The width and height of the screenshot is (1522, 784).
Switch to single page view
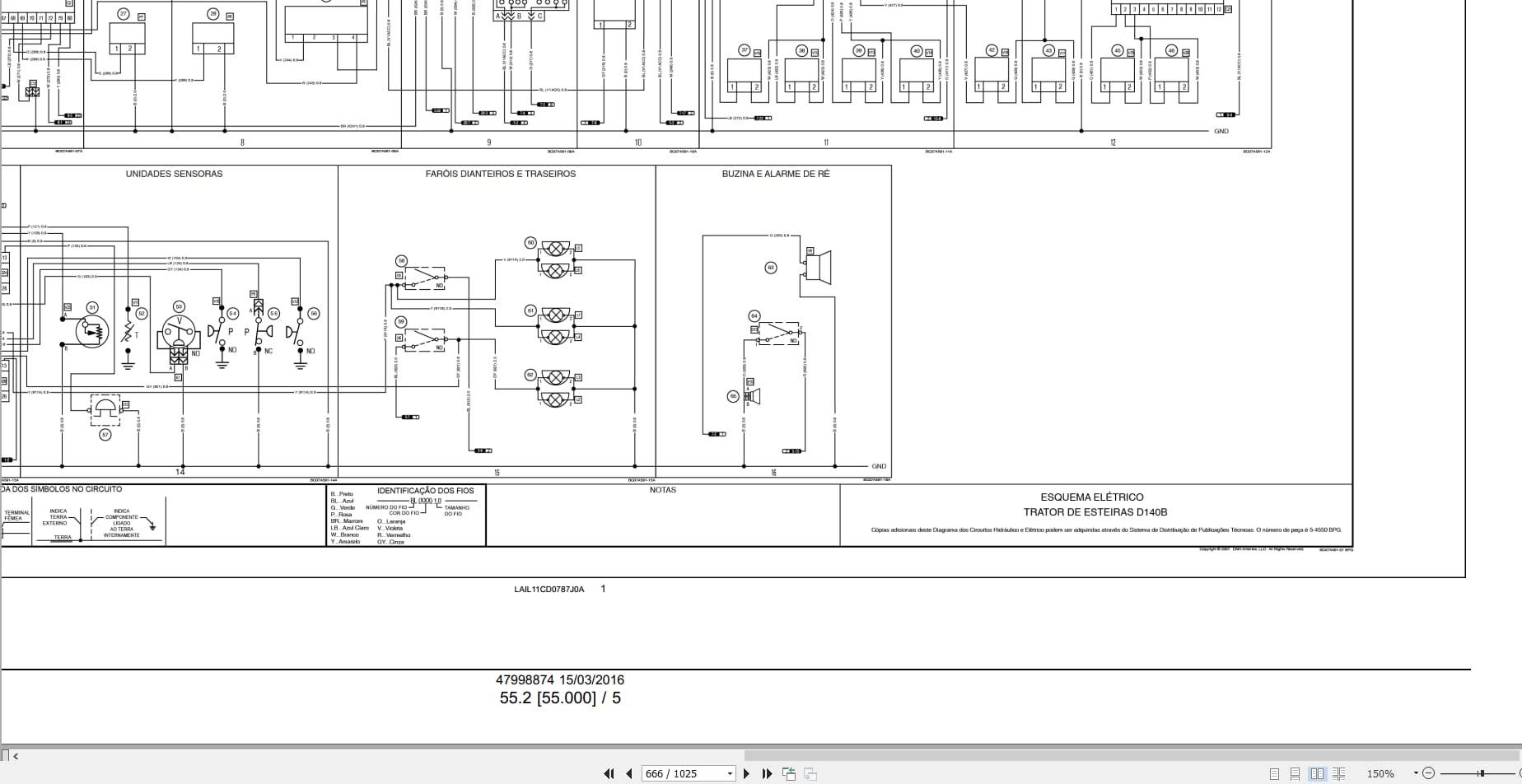pos(1274,773)
